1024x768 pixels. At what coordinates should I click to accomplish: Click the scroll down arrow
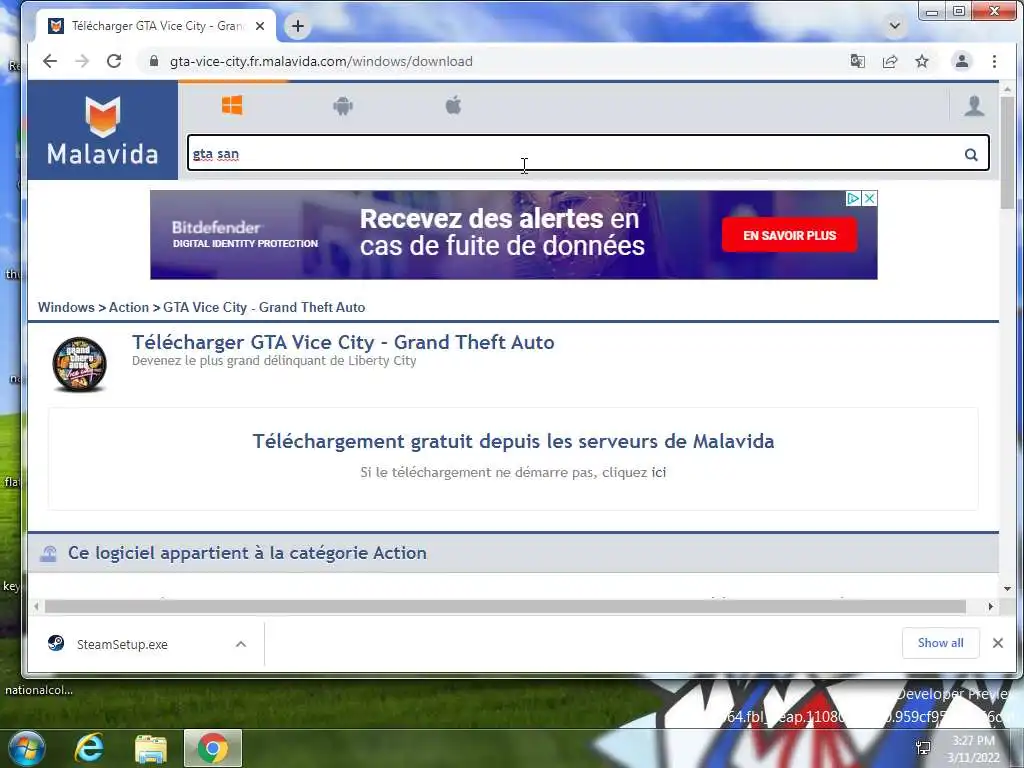[1006, 588]
